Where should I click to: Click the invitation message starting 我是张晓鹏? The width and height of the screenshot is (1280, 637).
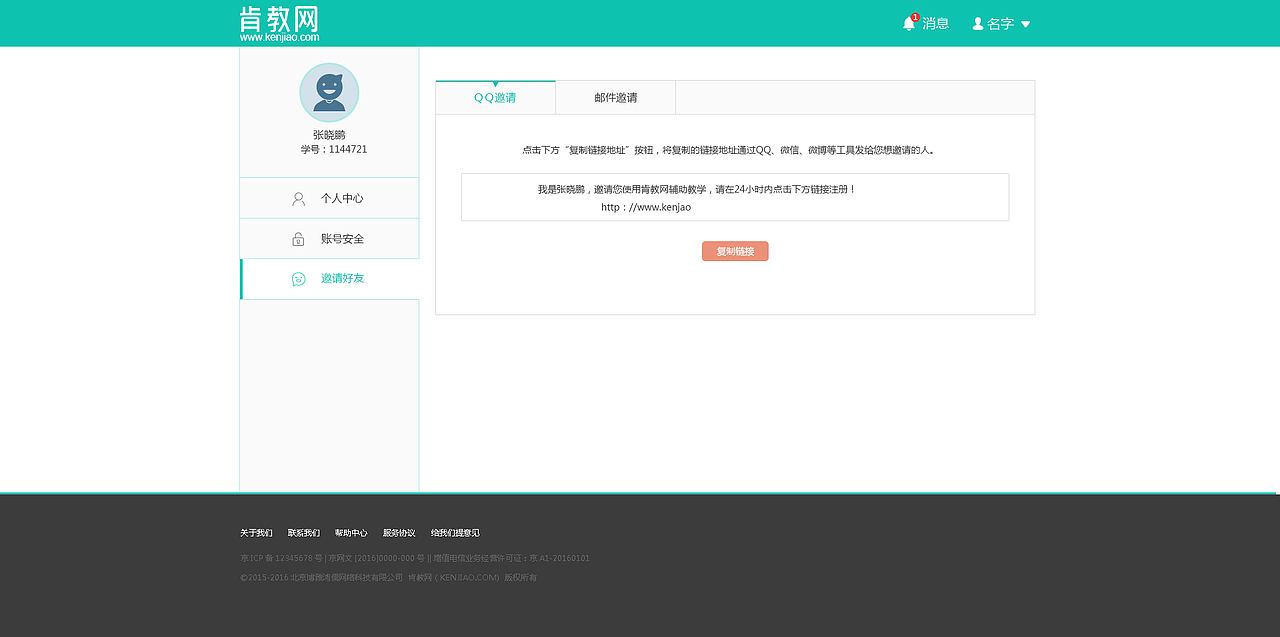tap(697, 189)
